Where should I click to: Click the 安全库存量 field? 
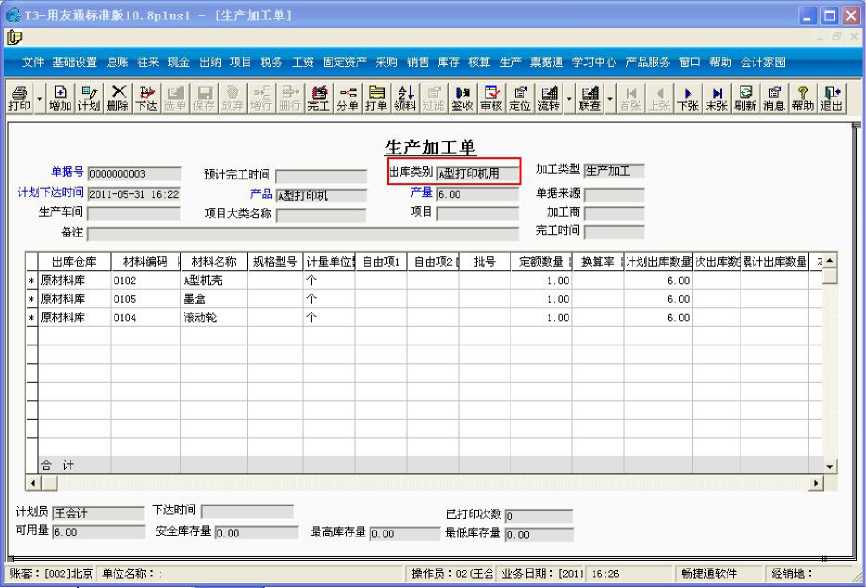[x=256, y=533]
